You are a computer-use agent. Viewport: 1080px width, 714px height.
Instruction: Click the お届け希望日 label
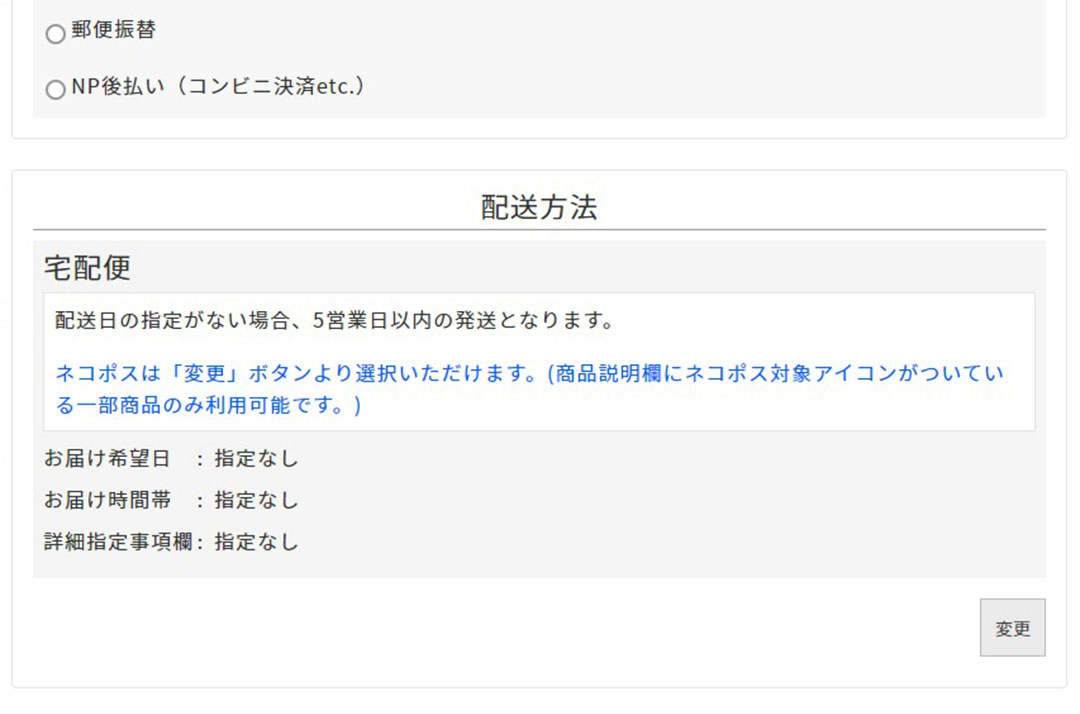(107, 459)
